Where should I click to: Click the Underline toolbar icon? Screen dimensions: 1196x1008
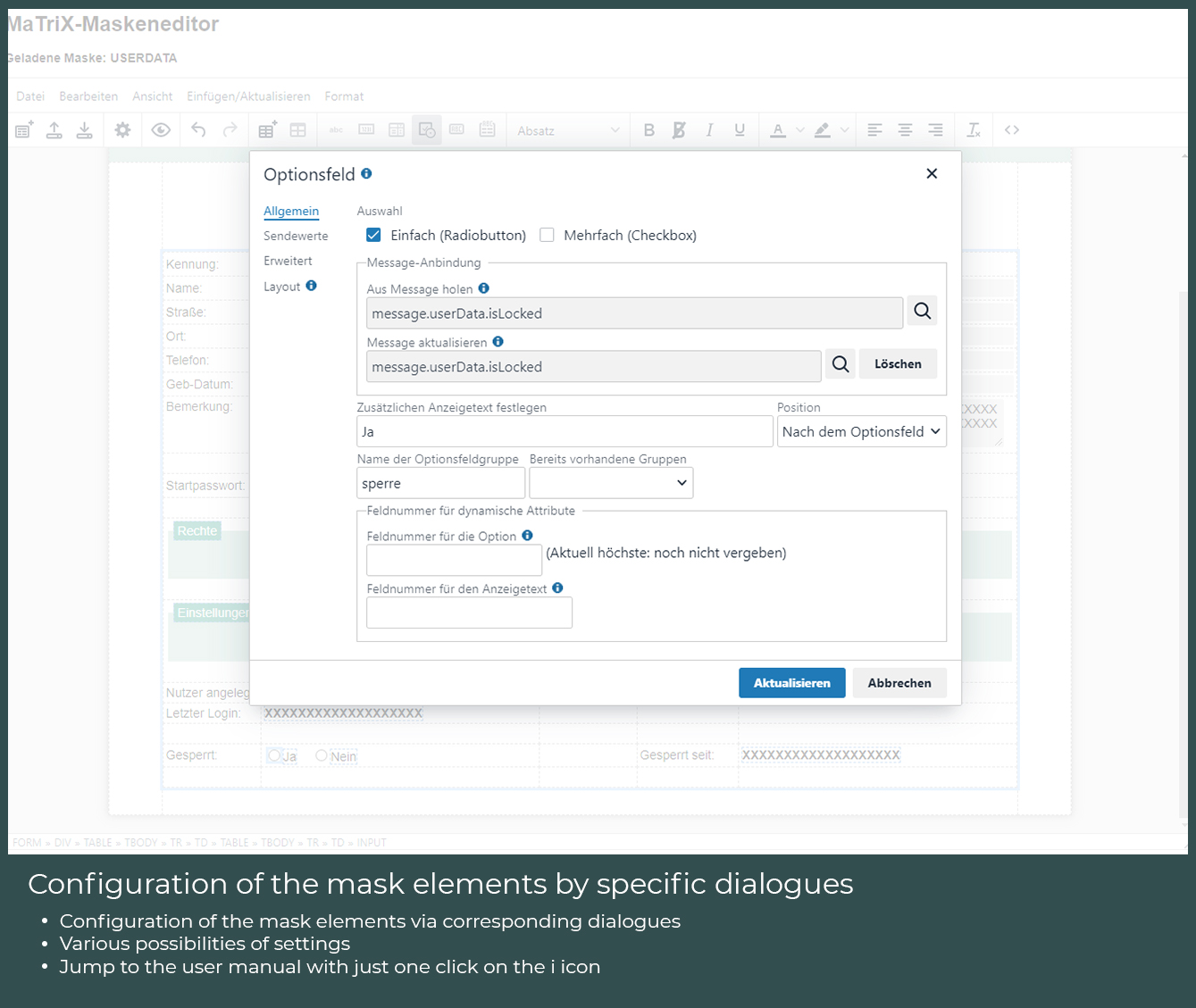tap(740, 130)
